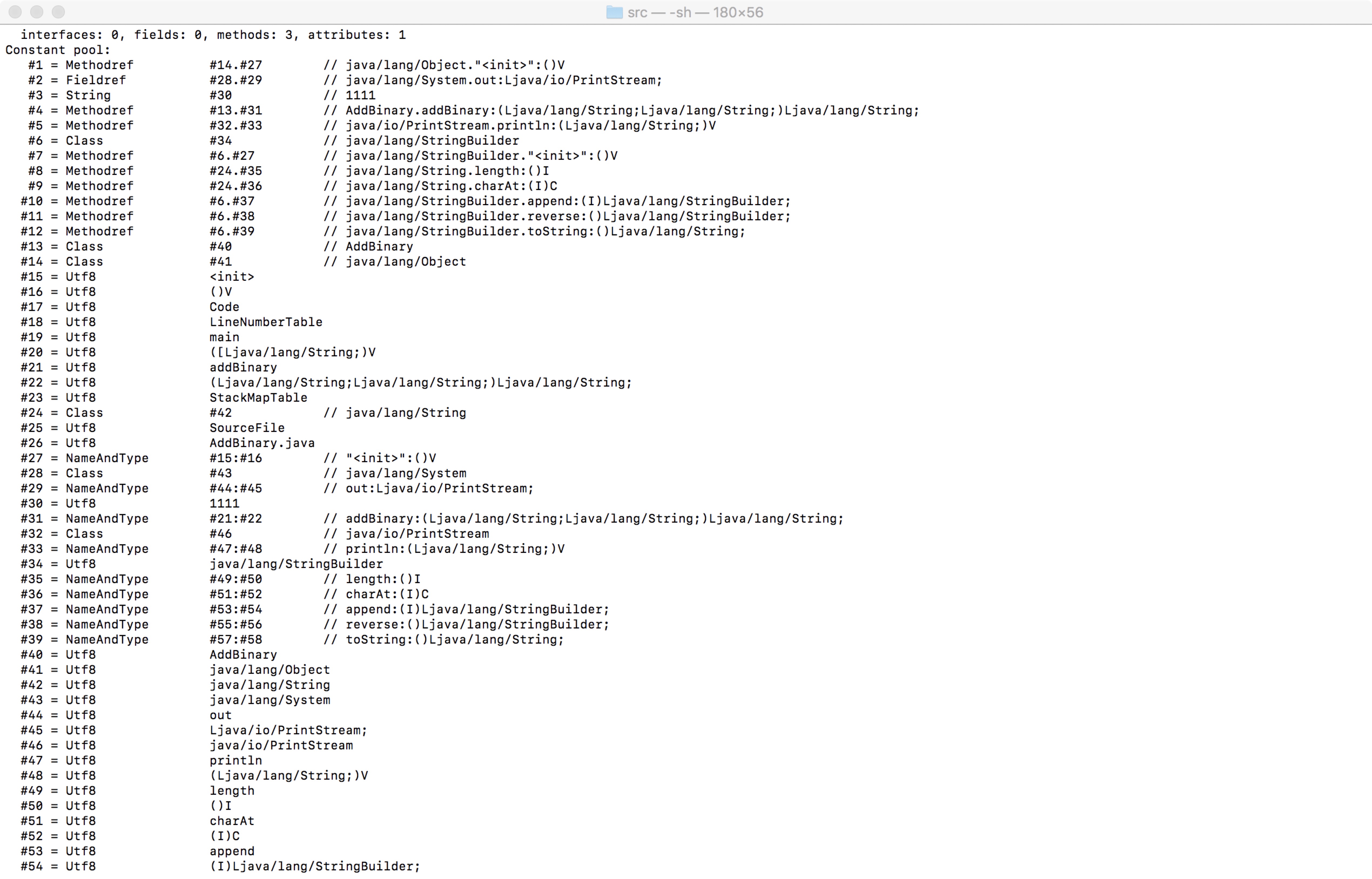Click the 'Ljava/io/PrintStream;' value on line #45
Image resolution: width=1372 pixels, height=879 pixels.
(289, 731)
